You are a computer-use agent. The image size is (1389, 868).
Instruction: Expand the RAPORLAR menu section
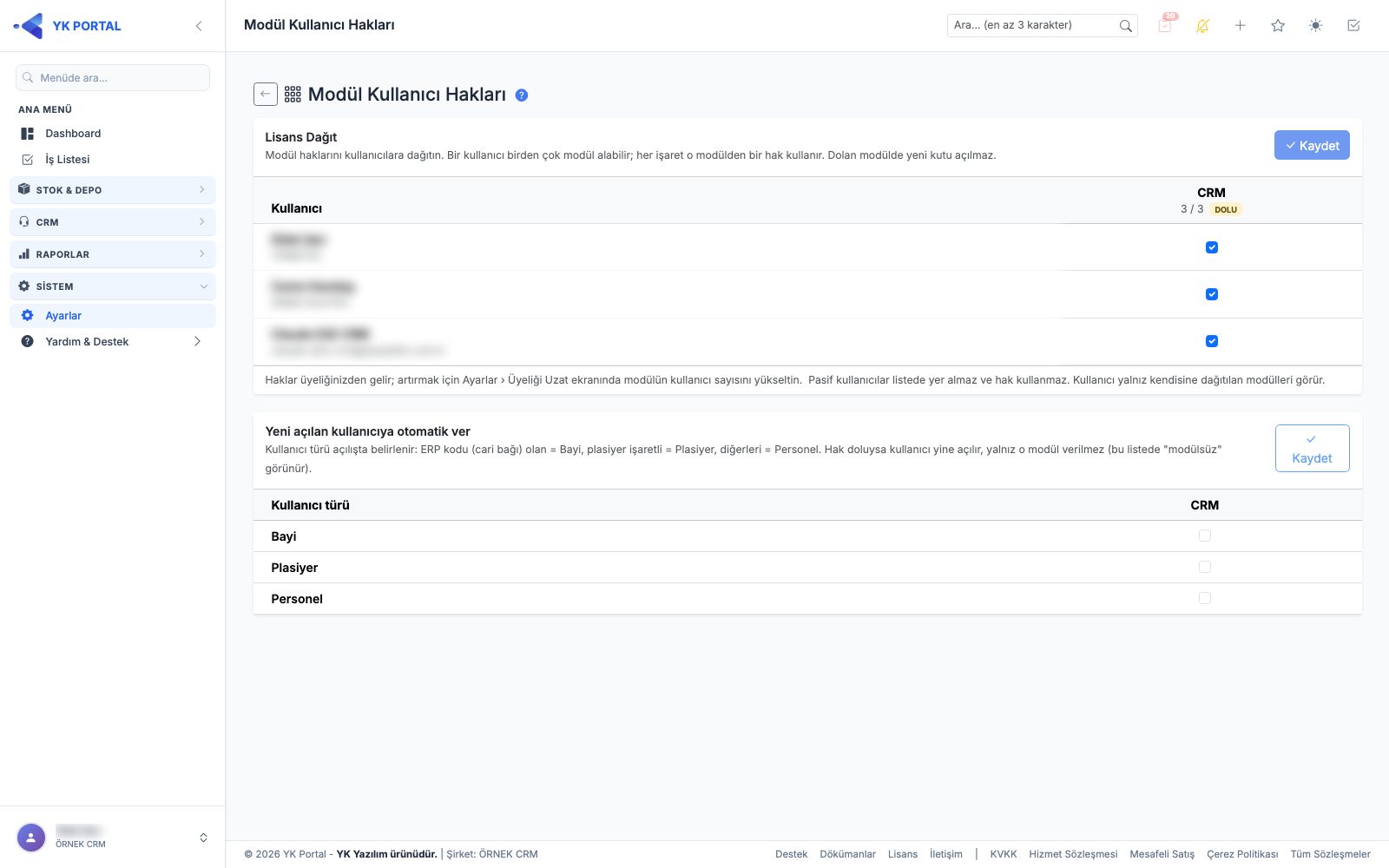[113, 254]
